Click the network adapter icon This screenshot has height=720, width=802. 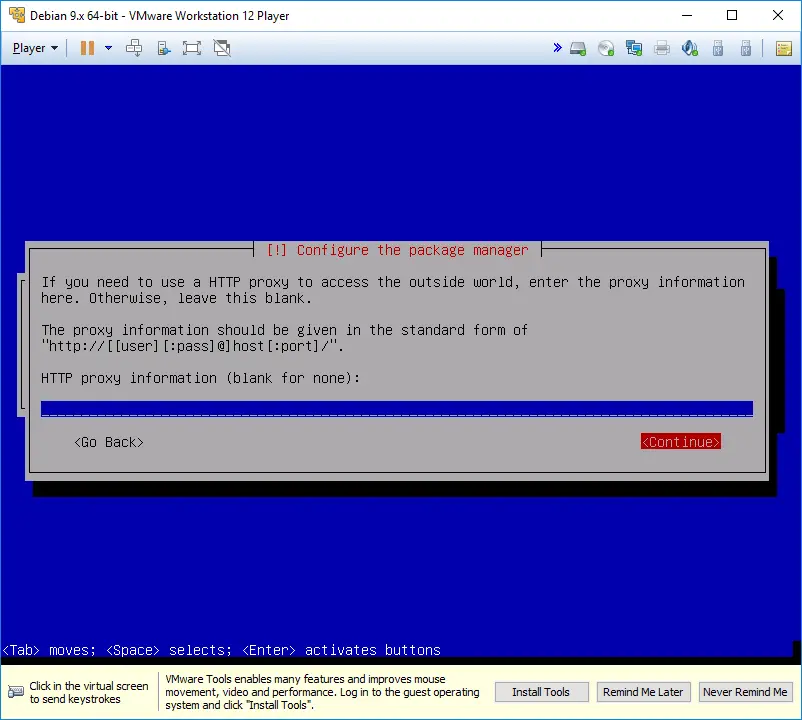point(634,49)
